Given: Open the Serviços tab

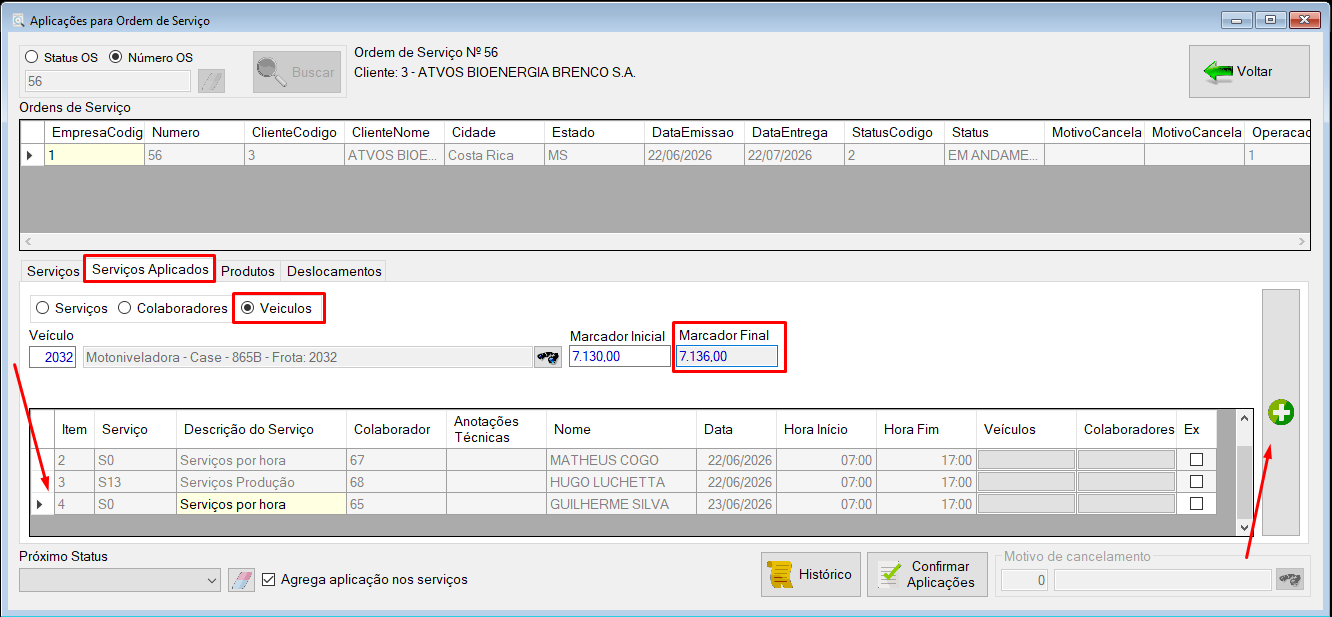Looking at the screenshot, I should tap(53, 271).
